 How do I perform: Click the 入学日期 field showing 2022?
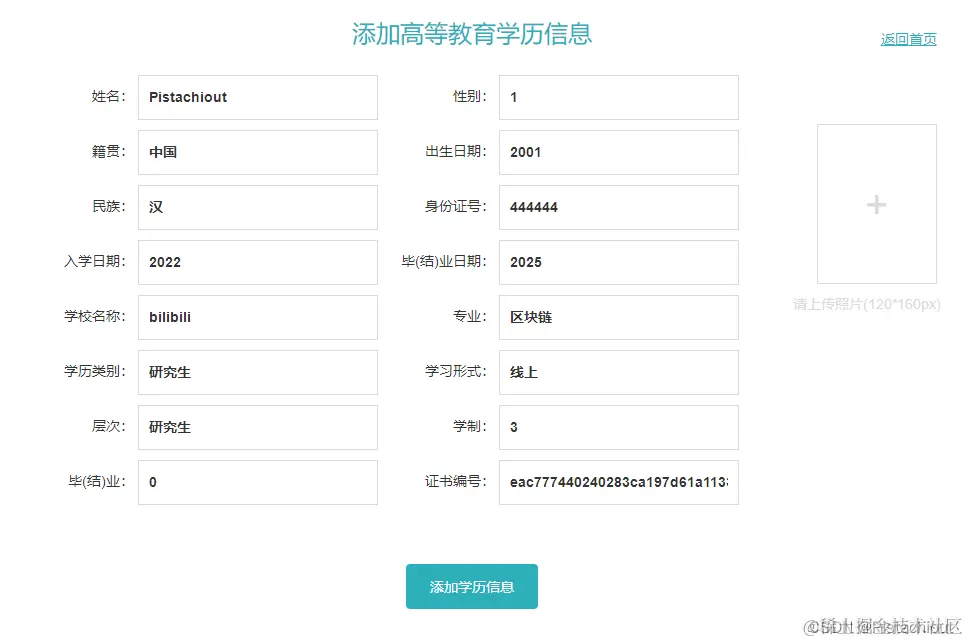(x=257, y=262)
